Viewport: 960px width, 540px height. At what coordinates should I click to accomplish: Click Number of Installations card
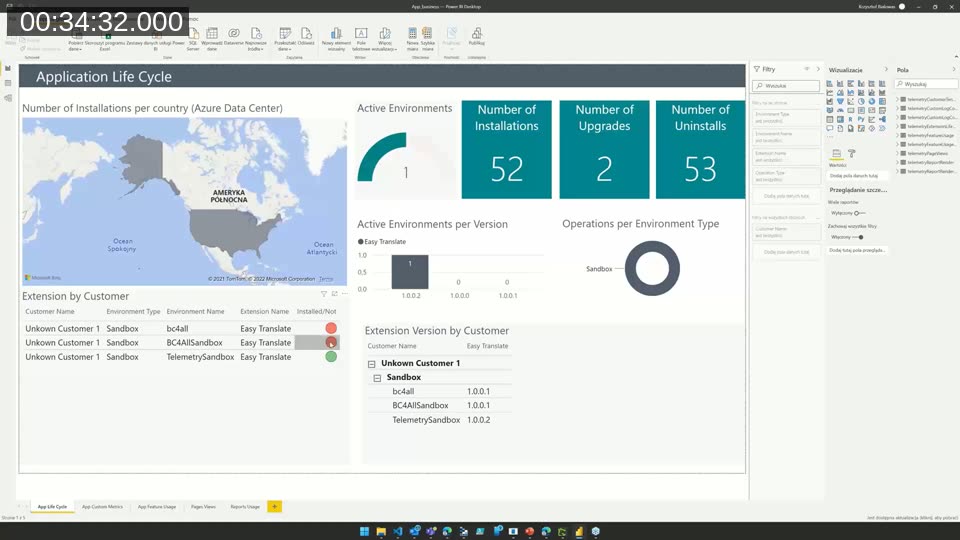click(506, 149)
